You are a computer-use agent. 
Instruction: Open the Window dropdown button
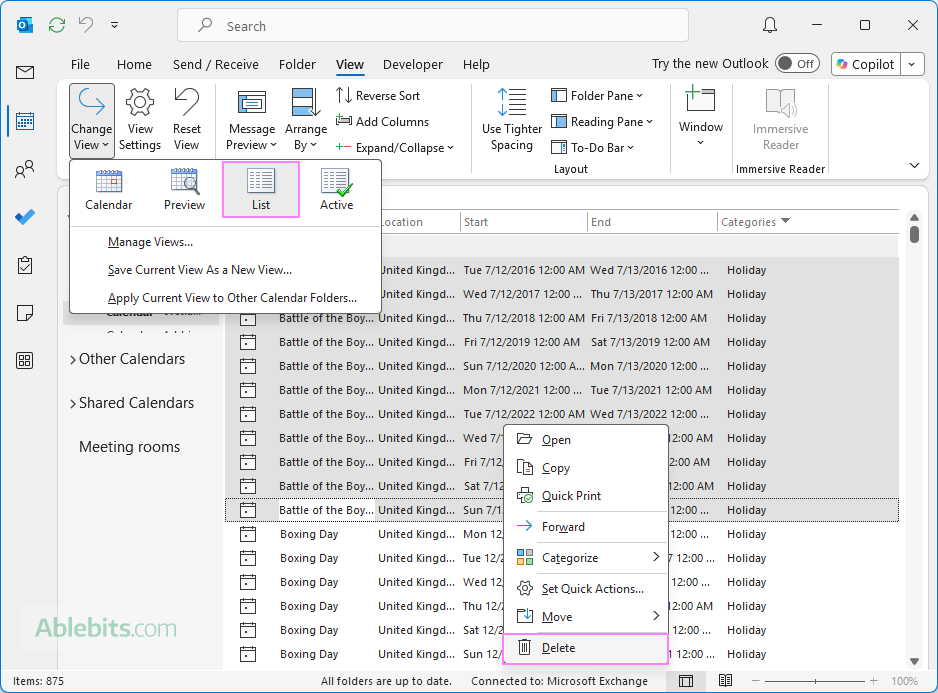point(701,117)
